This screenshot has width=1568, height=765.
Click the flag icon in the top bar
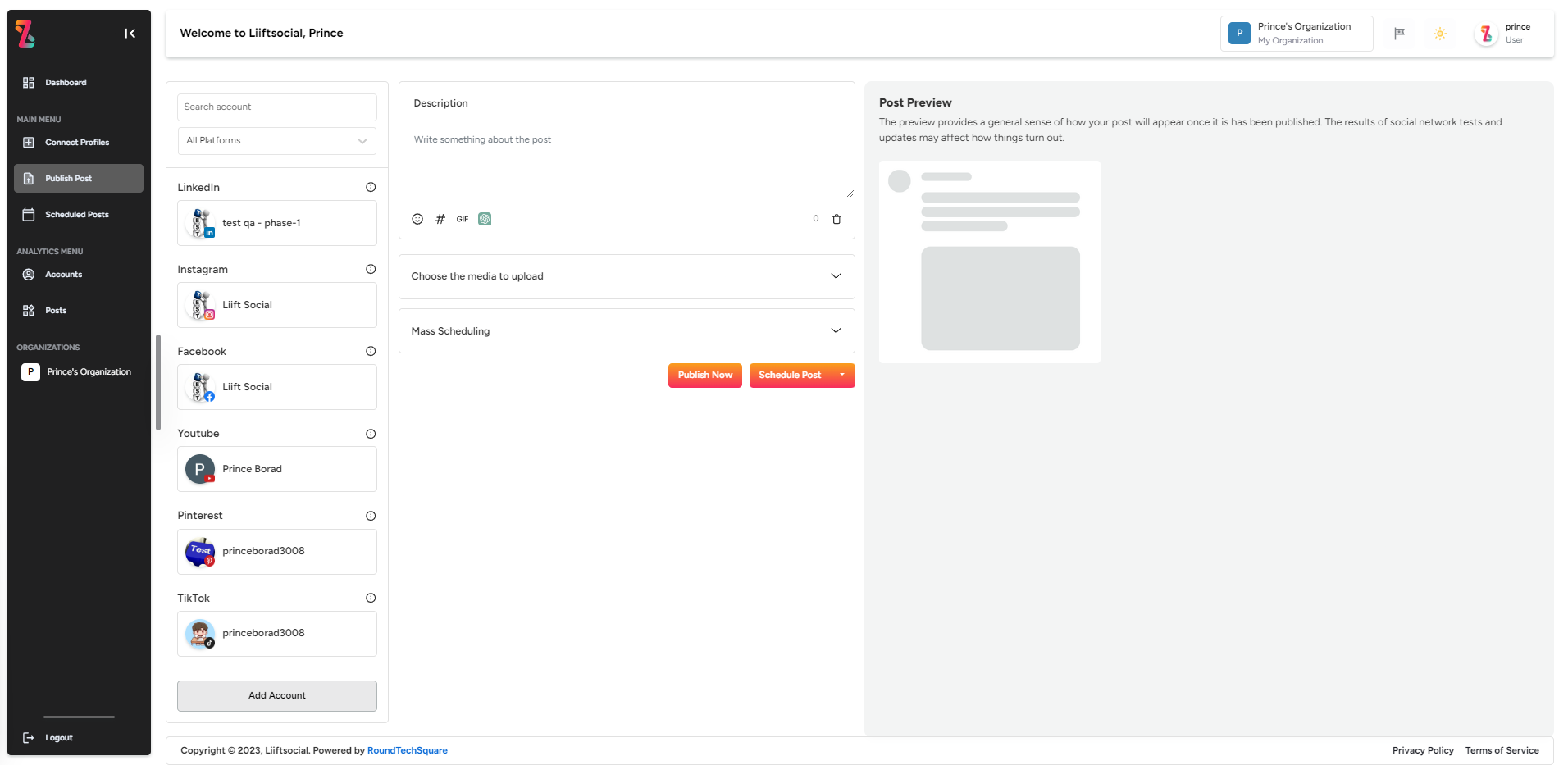pos(1399,33)
